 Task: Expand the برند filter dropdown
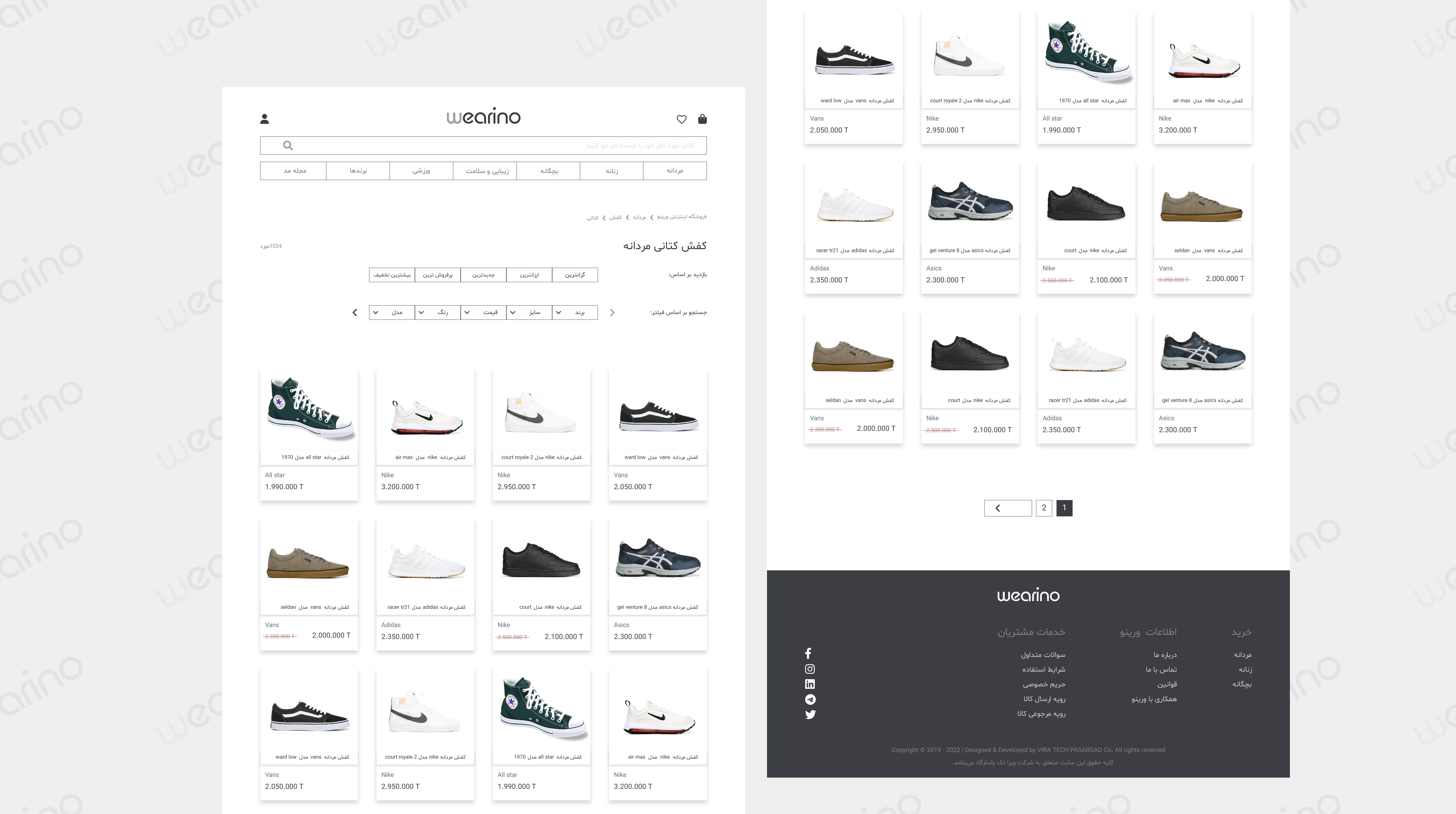(x=575, y=312)
